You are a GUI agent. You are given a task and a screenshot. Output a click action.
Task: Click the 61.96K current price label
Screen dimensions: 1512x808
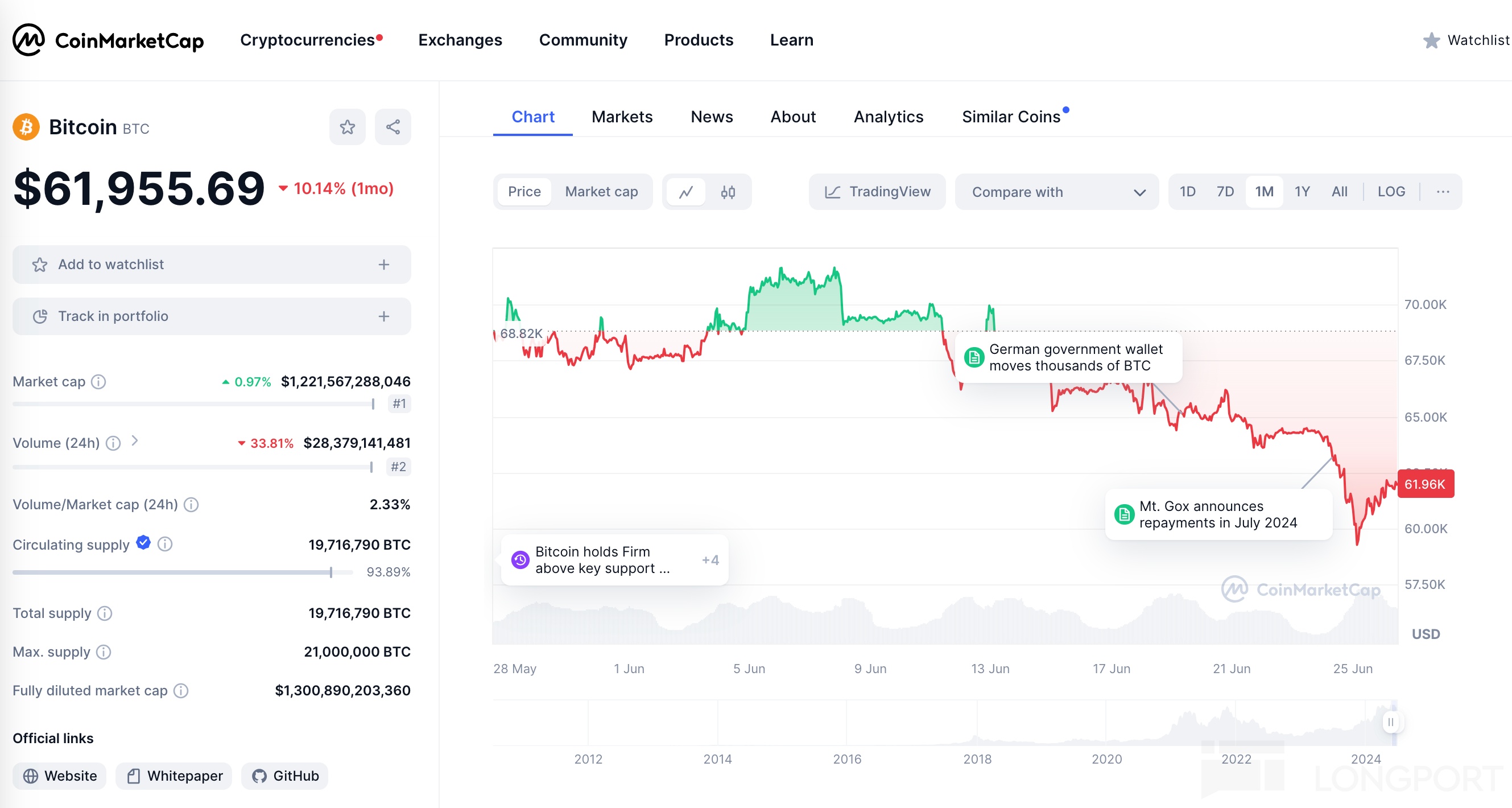coord(1425,484)
